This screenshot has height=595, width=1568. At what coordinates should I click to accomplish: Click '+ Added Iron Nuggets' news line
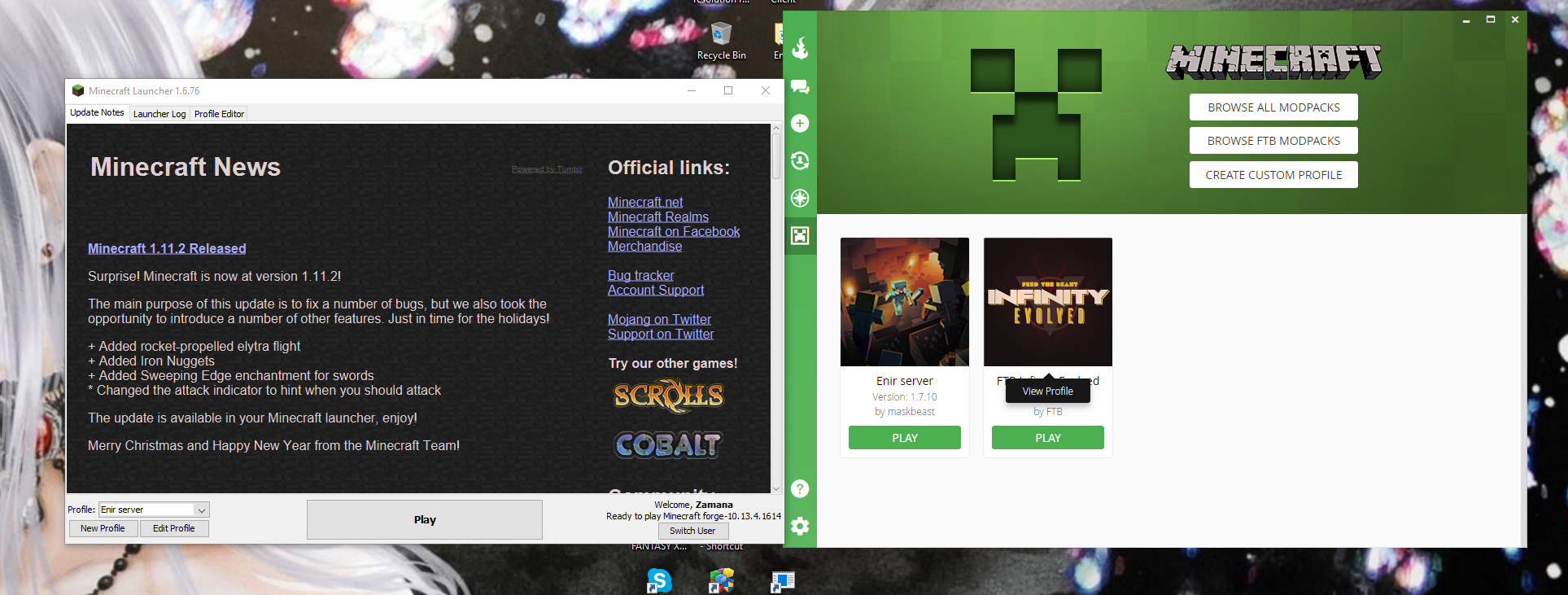pos(151,361)
